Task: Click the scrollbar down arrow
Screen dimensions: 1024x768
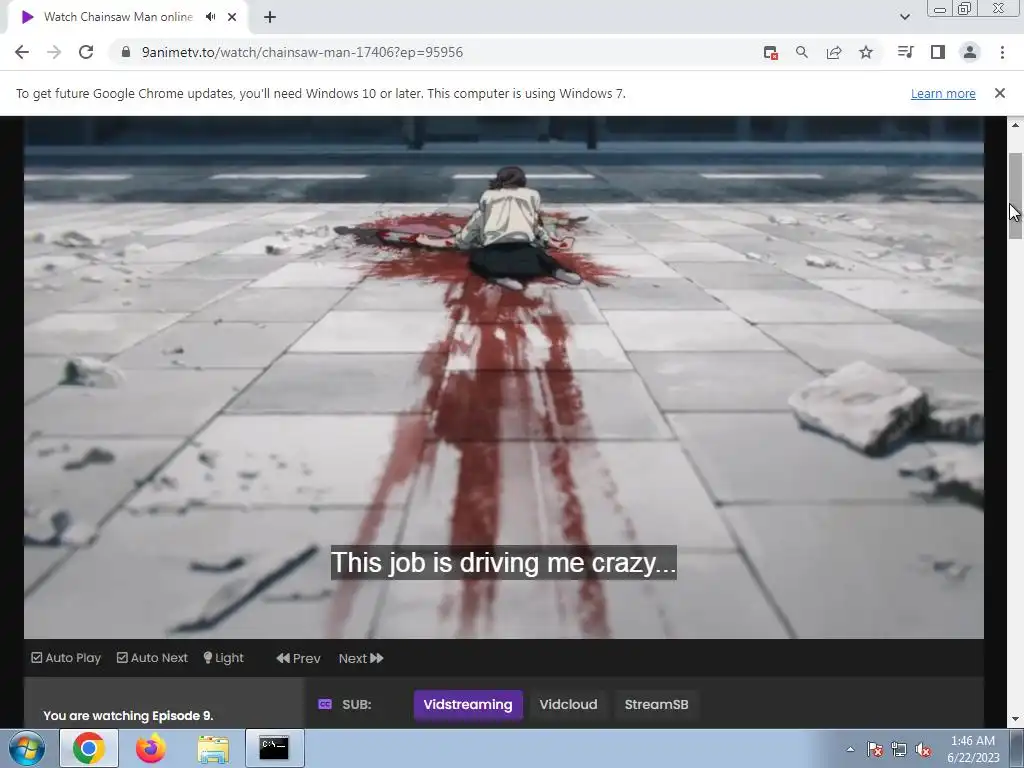Action: tap(1015, 719)
